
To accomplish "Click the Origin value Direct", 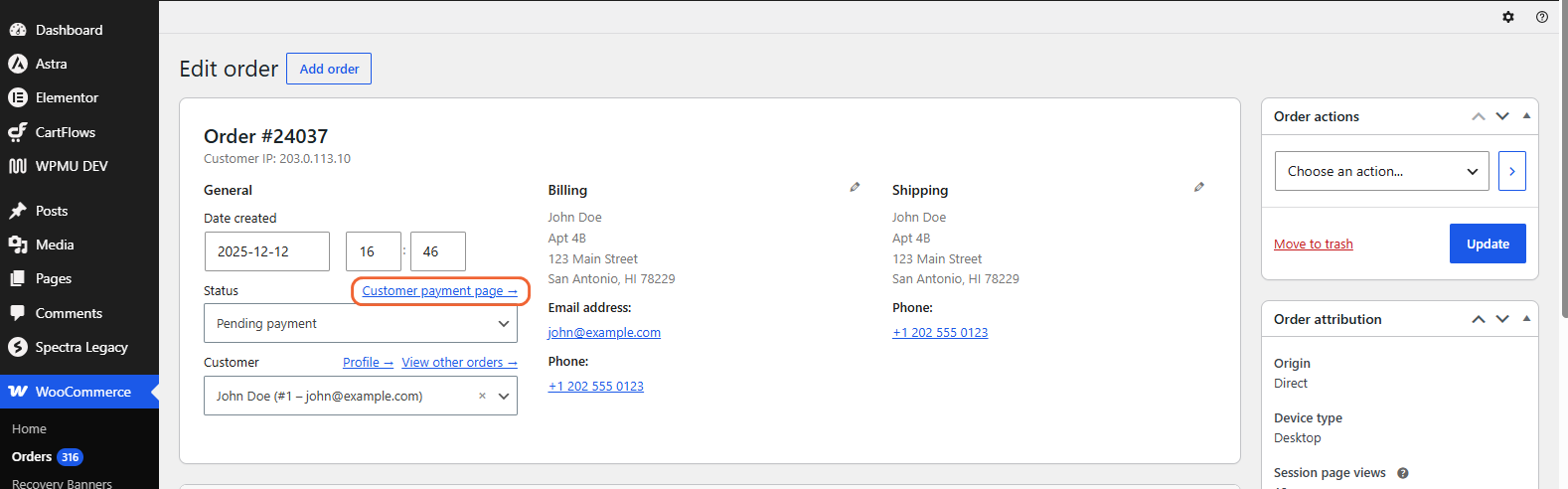I will click(1291, 384).
